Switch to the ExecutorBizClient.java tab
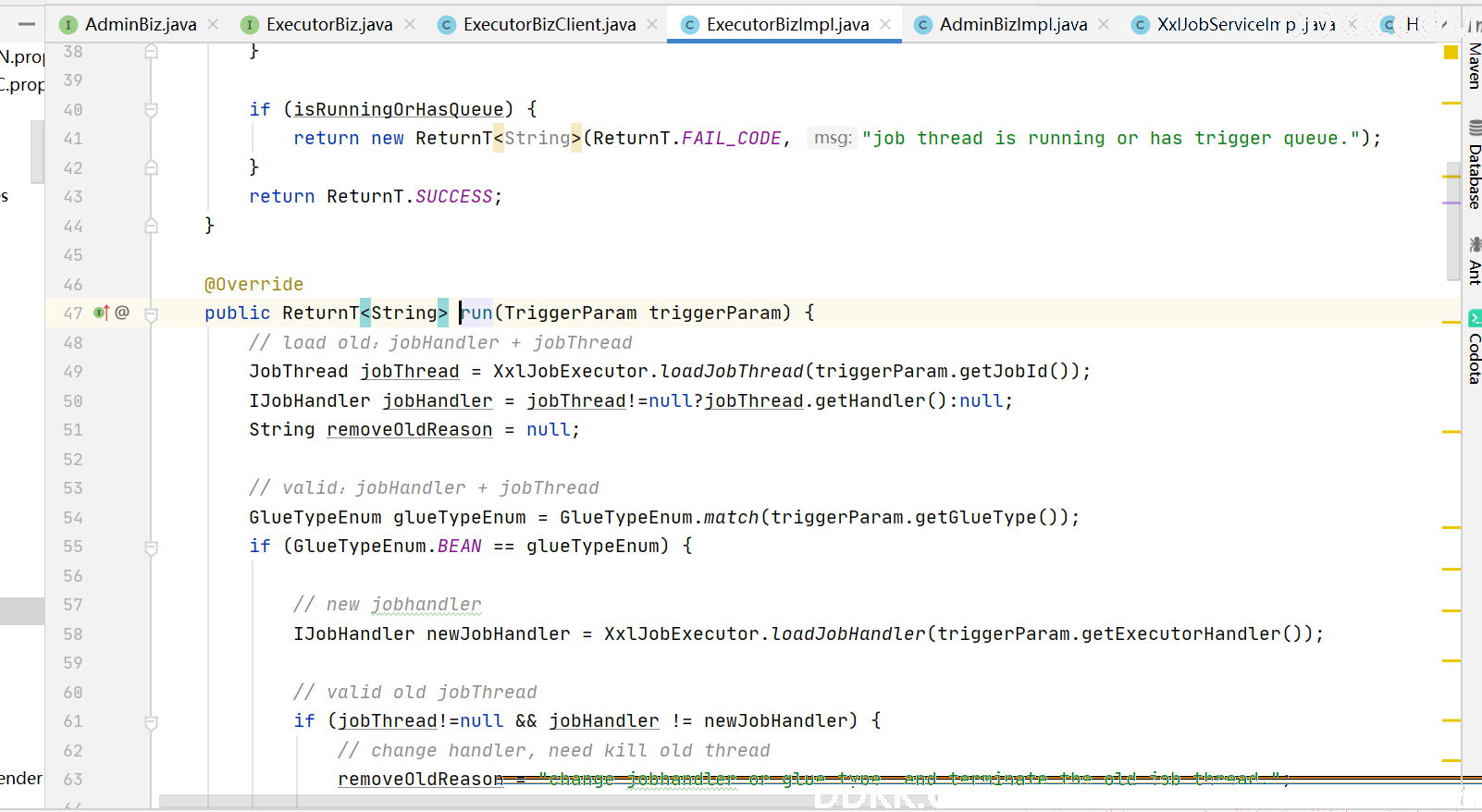This screenshot has height=812, width=1482. (x=549, y=24)
